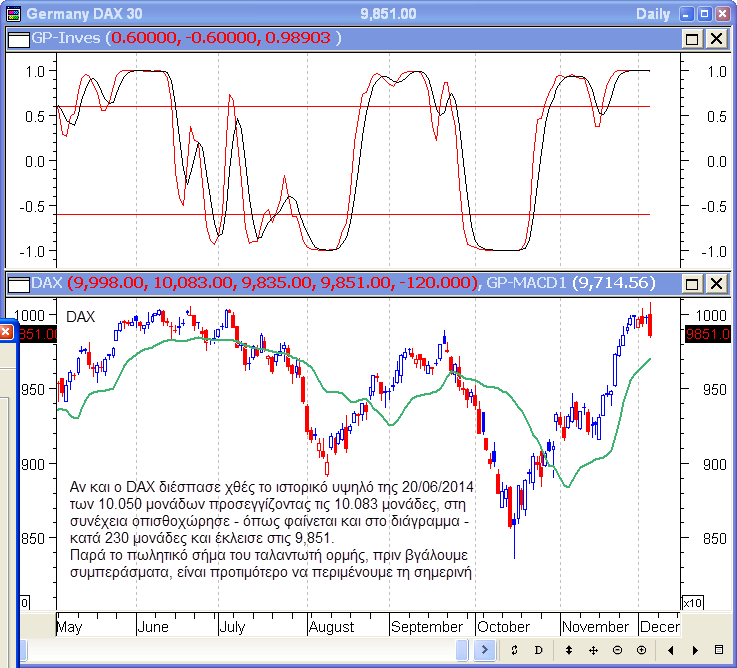Image resolution: width=737 pixels, height=668 pixels.
Task: Zoom in using the plus circle icon
Action: pos(641,651)
